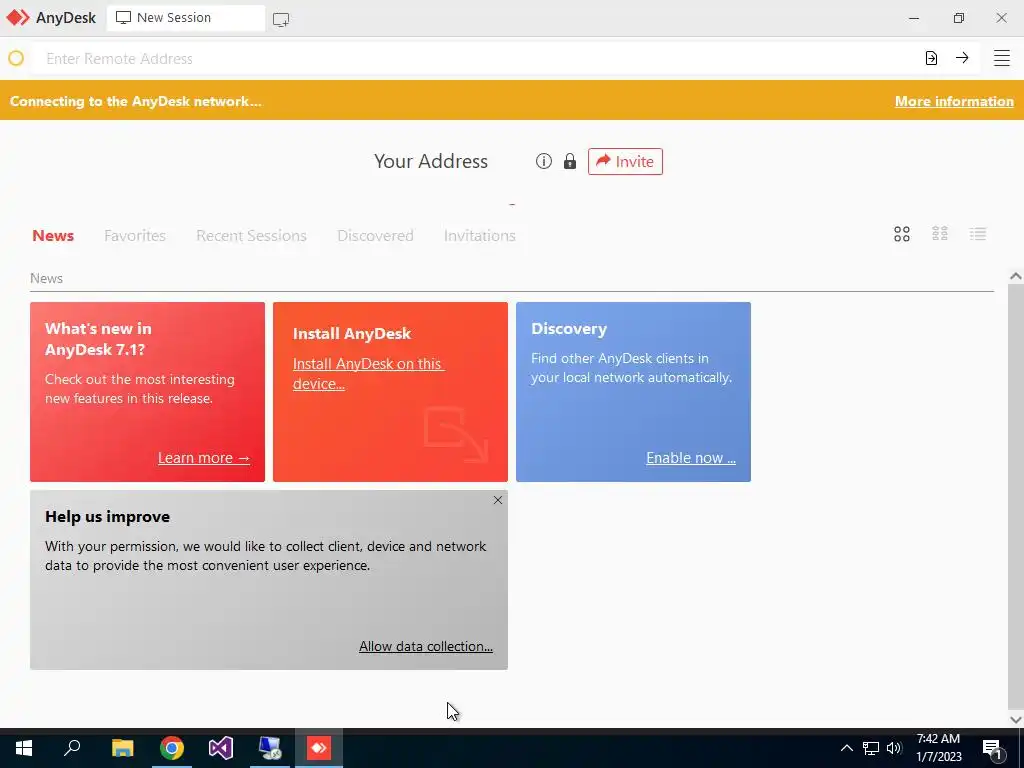Open the file transfer browse icon
The image size is (1024, 768).
pyautogui.click(x=931, y=58)
